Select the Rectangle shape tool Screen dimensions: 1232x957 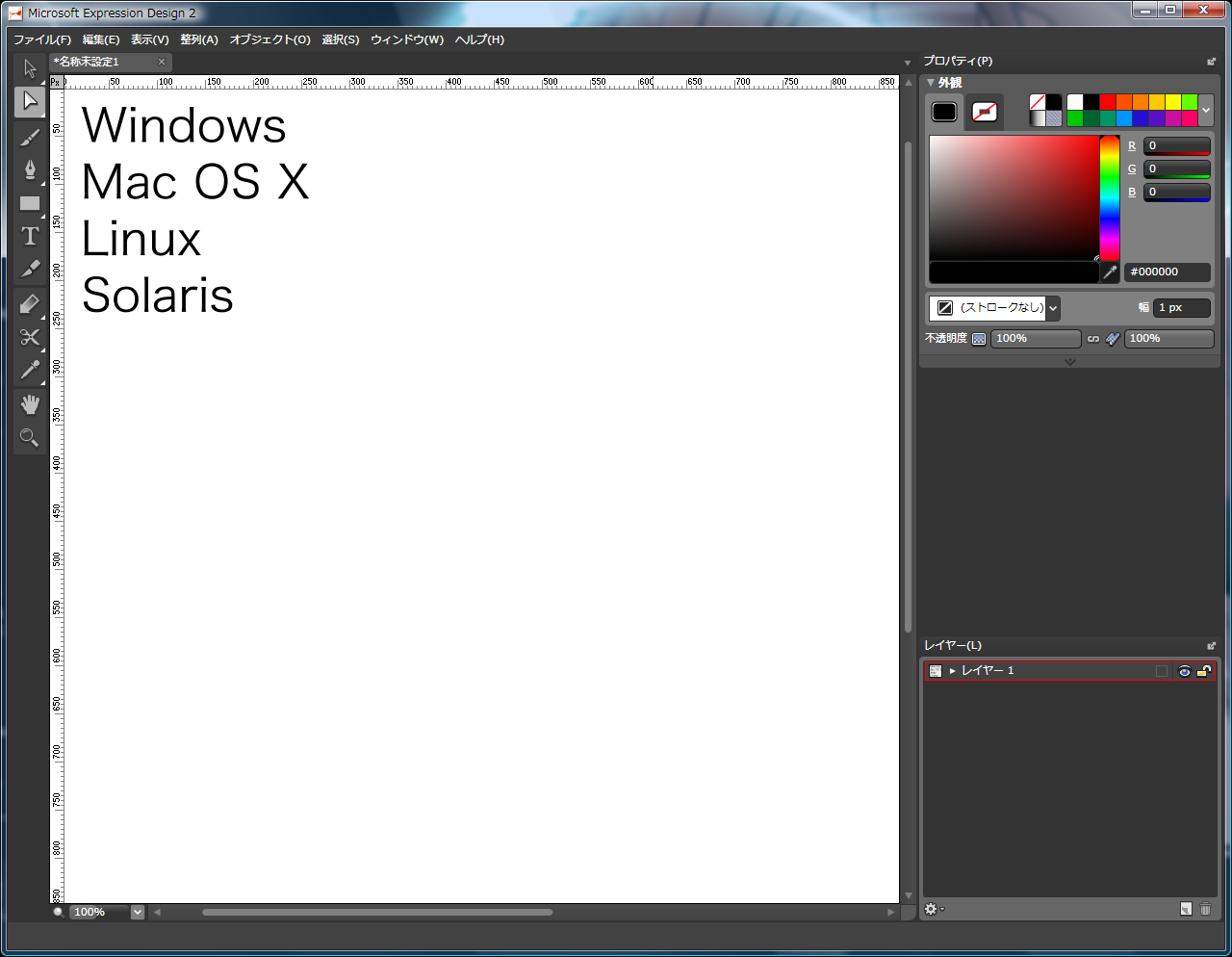[30, 203]
